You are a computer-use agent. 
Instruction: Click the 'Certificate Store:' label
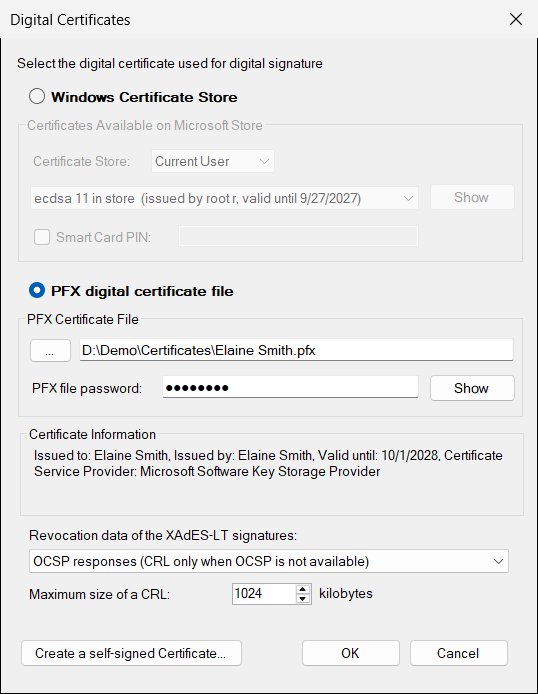[81, 161]
